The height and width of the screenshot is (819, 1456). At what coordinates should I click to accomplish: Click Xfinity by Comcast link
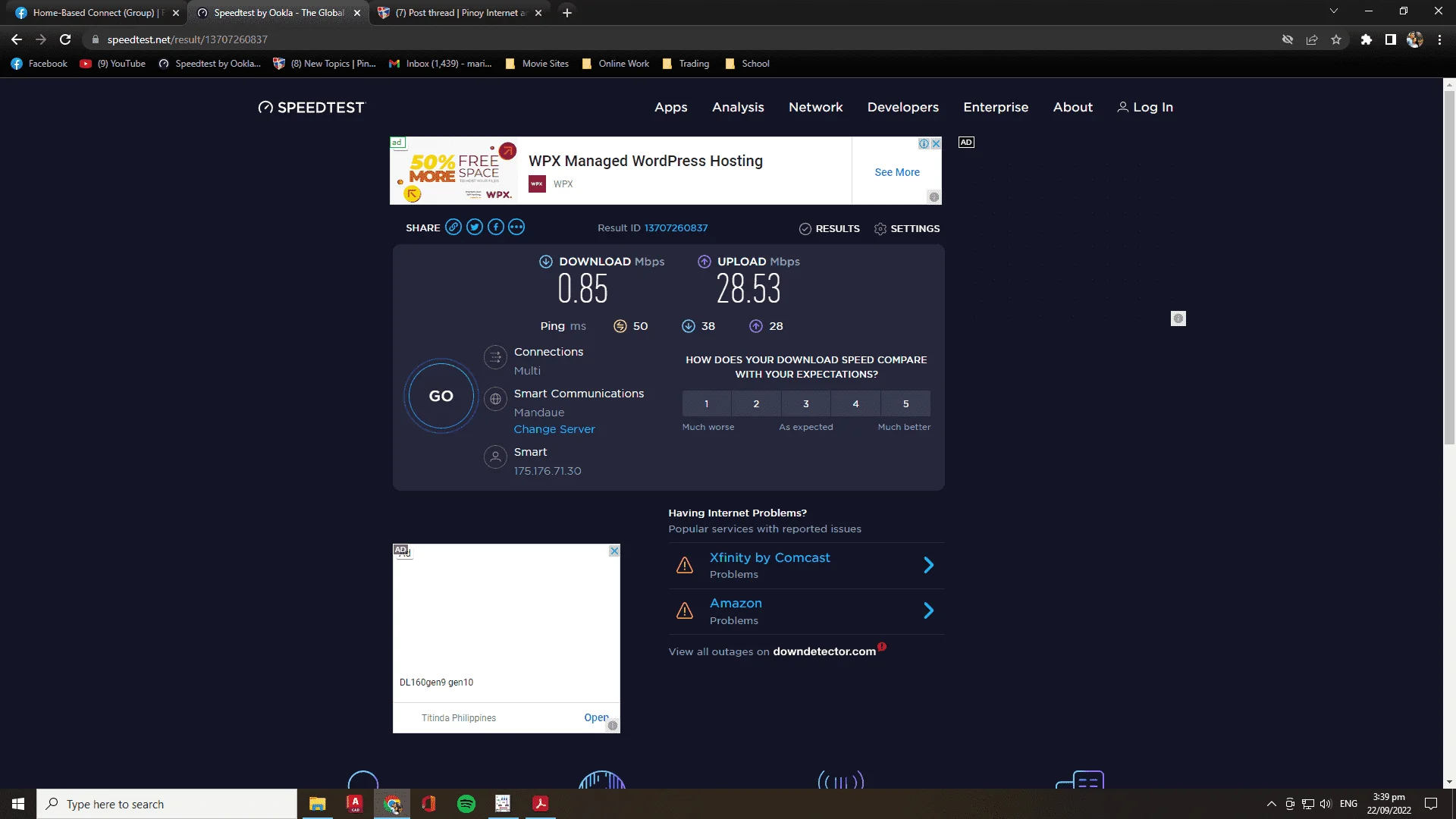pyautogui.click(x=770, y=557)
